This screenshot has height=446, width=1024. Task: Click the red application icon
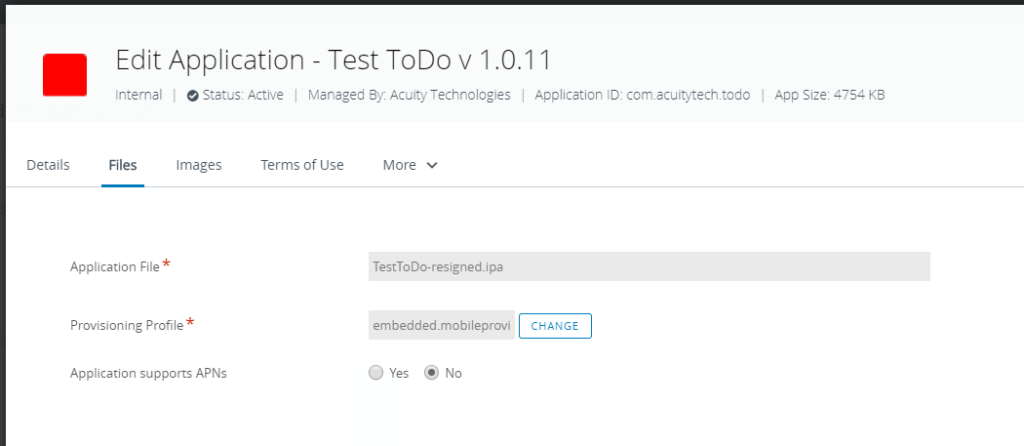[x=64, y=75]
